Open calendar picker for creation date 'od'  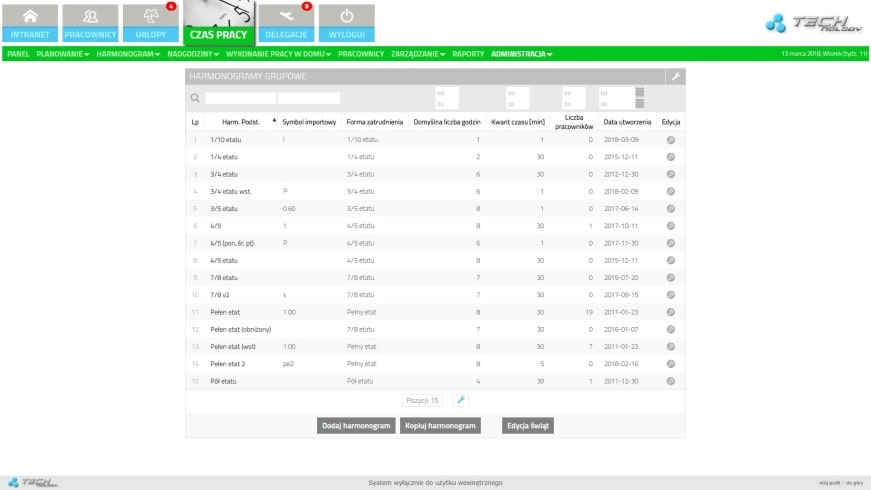click(640, 93)
